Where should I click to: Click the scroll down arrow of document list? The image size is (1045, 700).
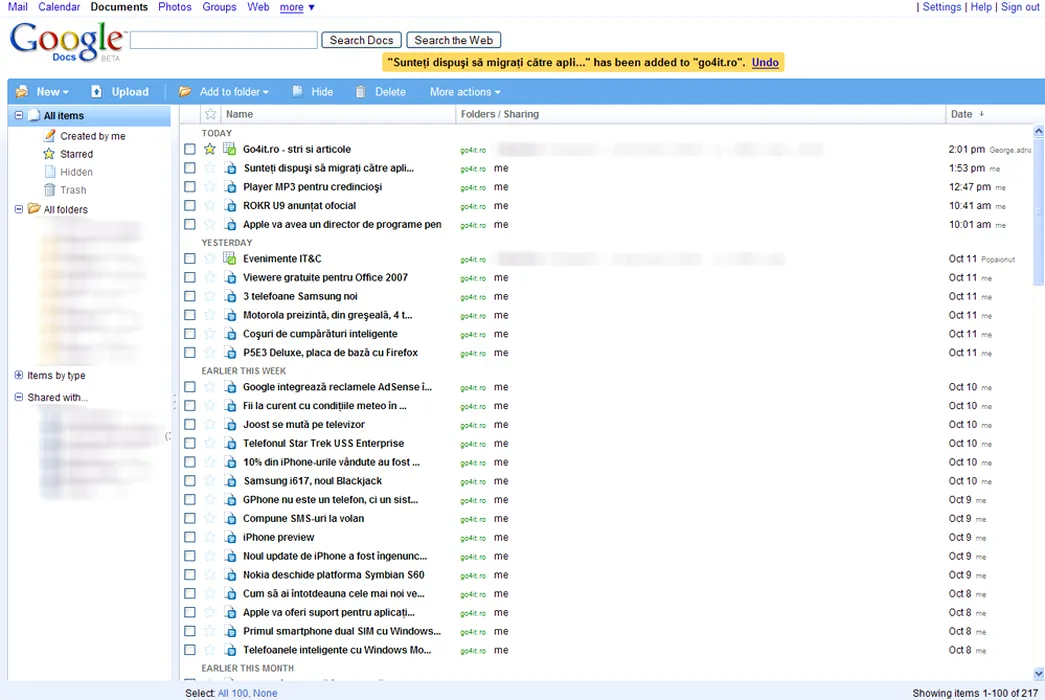click(1038, 673)
